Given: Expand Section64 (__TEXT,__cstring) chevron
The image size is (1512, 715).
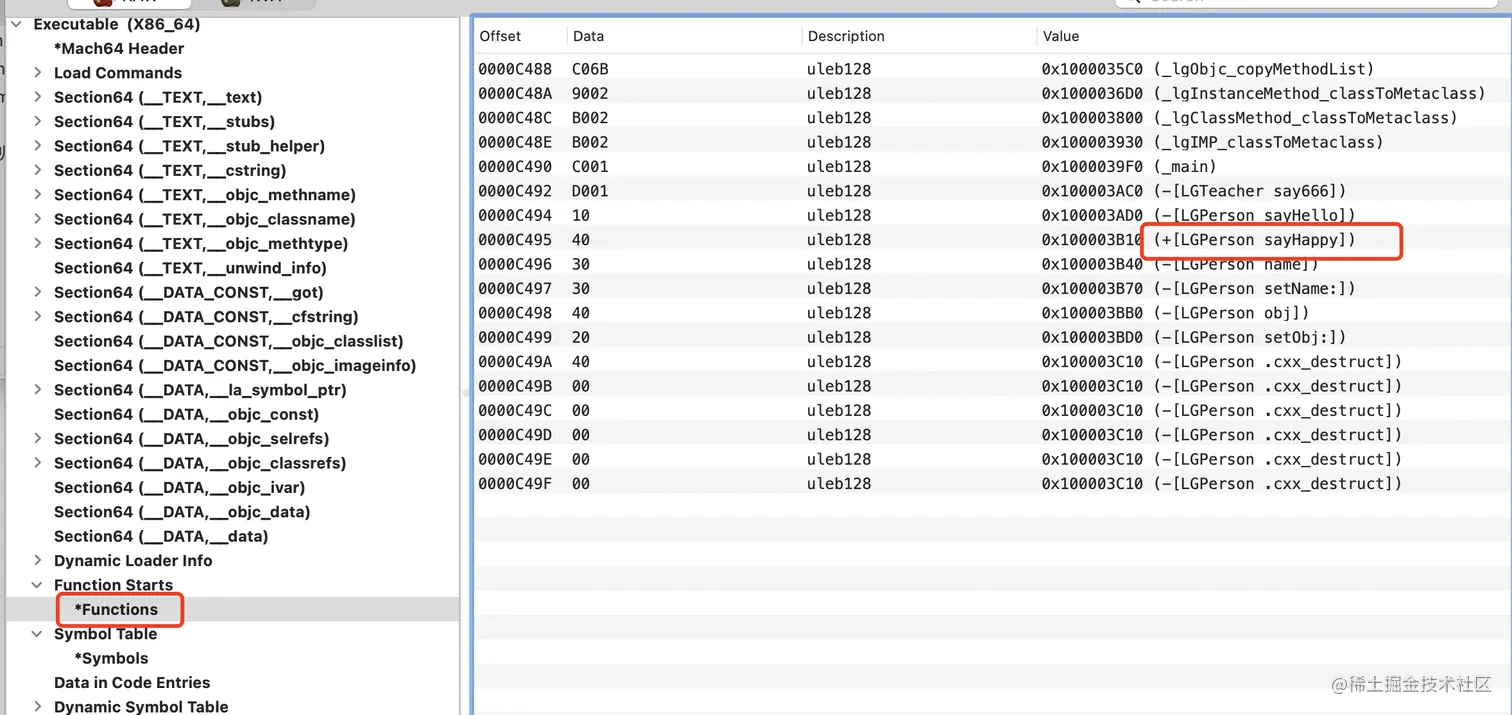Looking at the screenshot, I should point(37,170).
